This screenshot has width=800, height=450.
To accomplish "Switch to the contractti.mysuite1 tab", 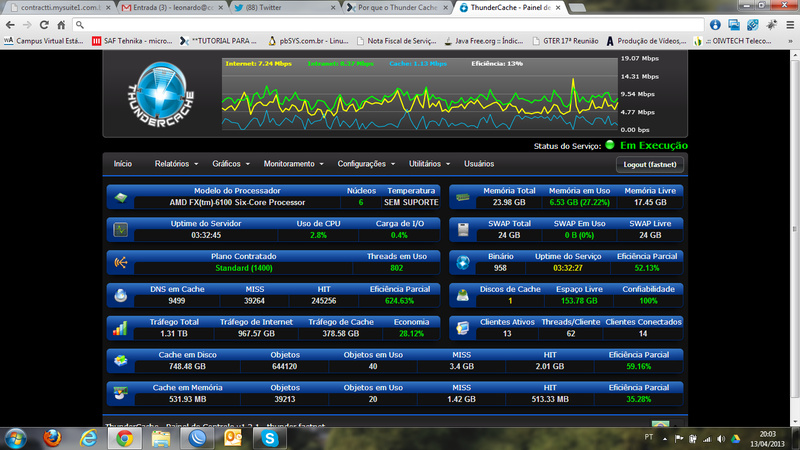I will click(x=60, y=8).
